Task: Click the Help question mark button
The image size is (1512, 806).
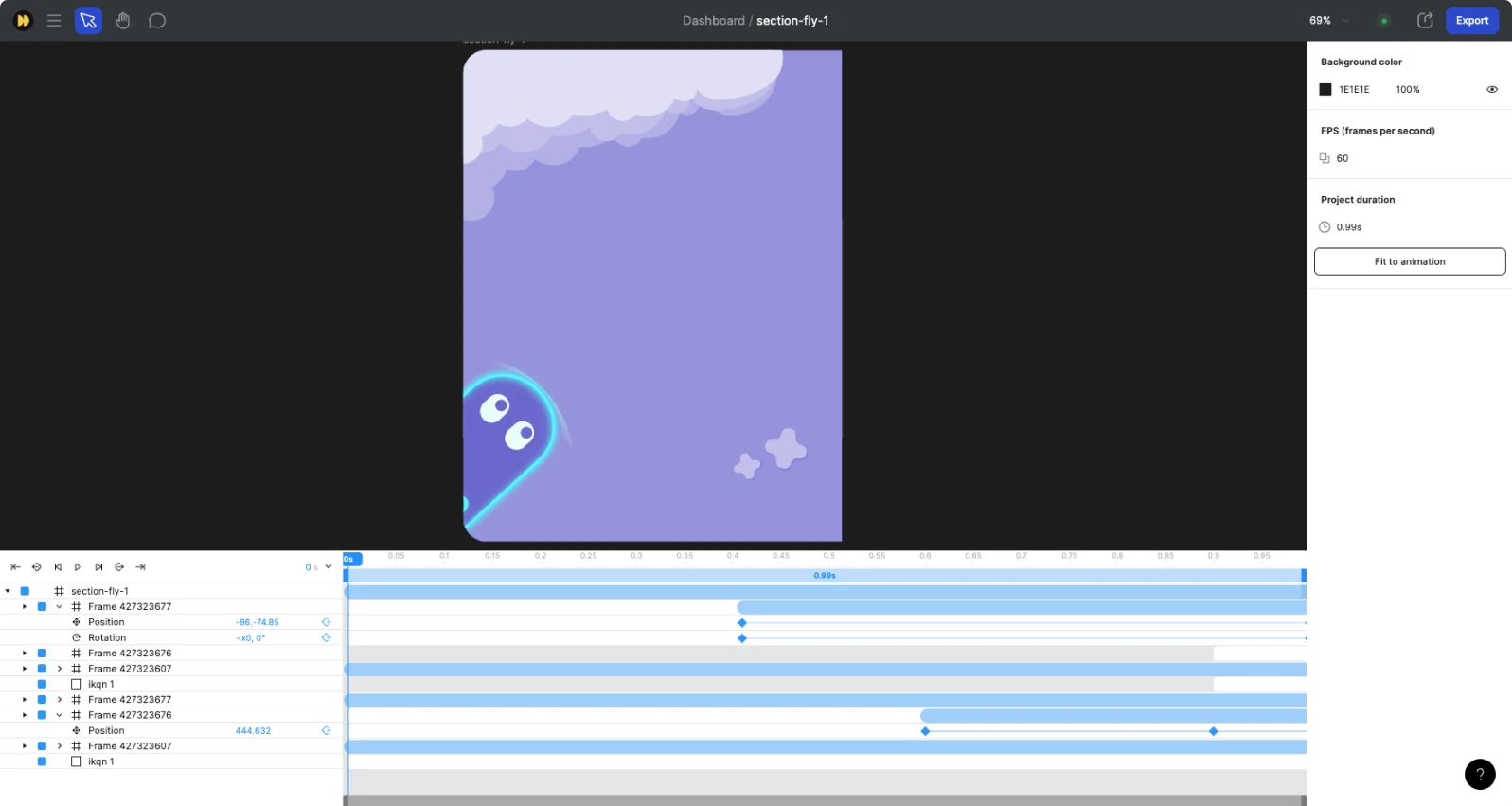Action: tap(1479, 774)
